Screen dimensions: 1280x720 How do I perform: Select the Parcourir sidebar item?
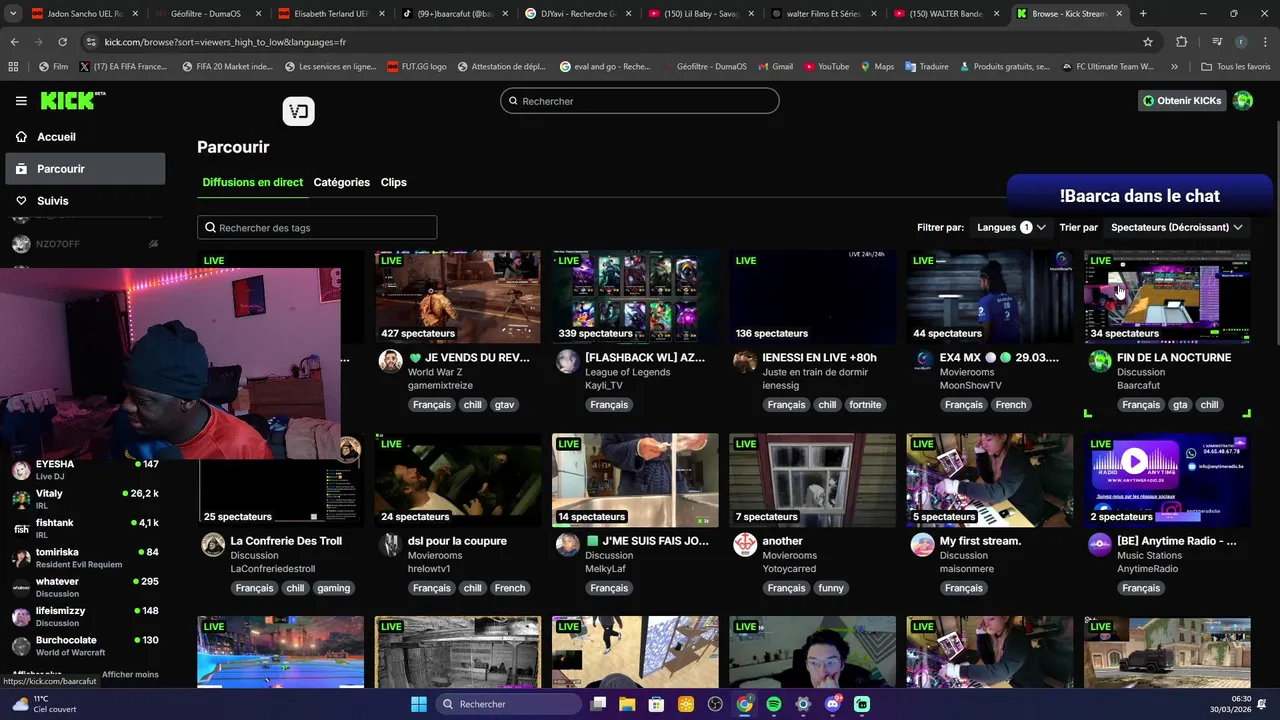pos(85,169)
